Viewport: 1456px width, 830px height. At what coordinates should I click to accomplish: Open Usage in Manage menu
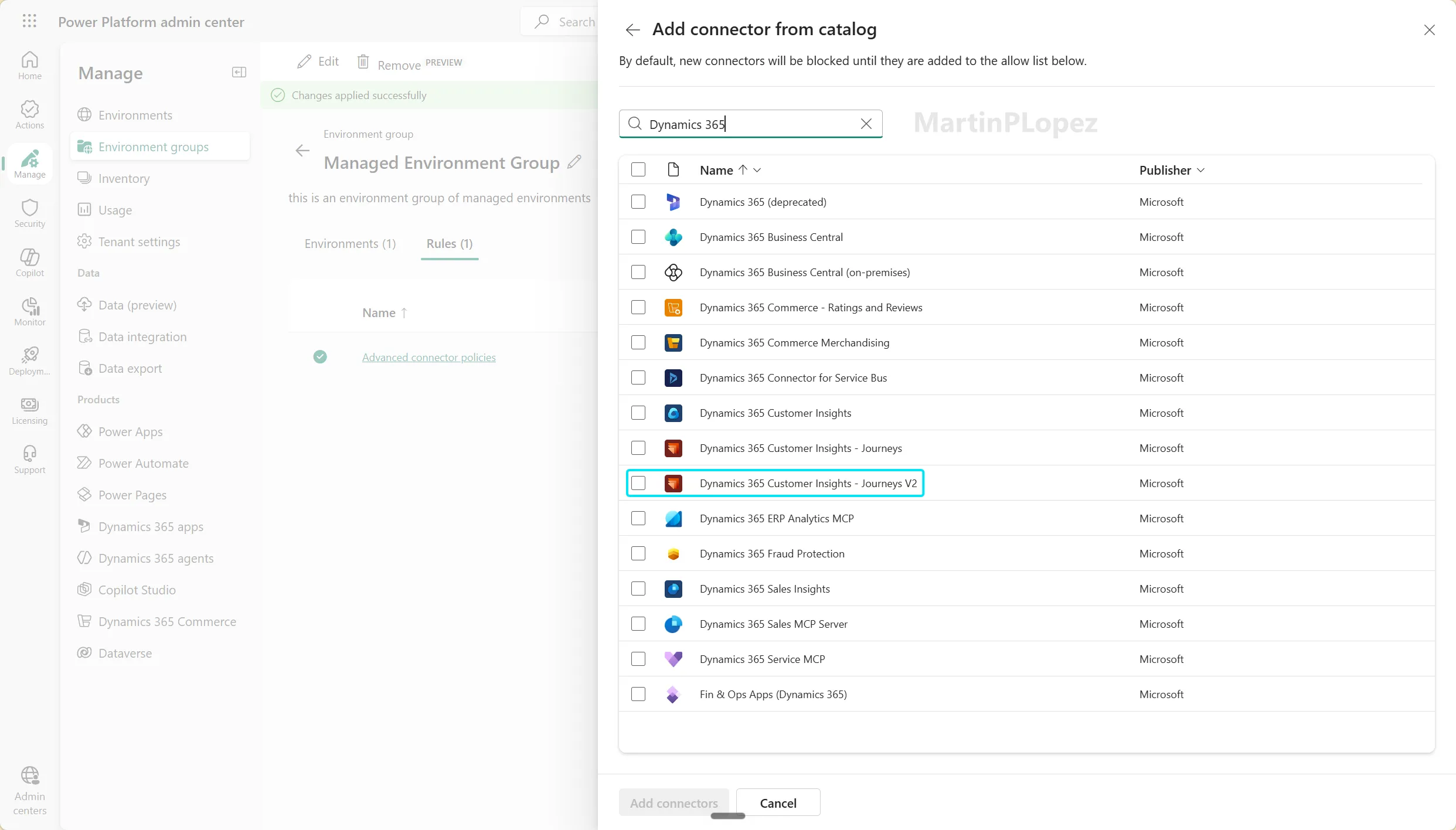159,210
